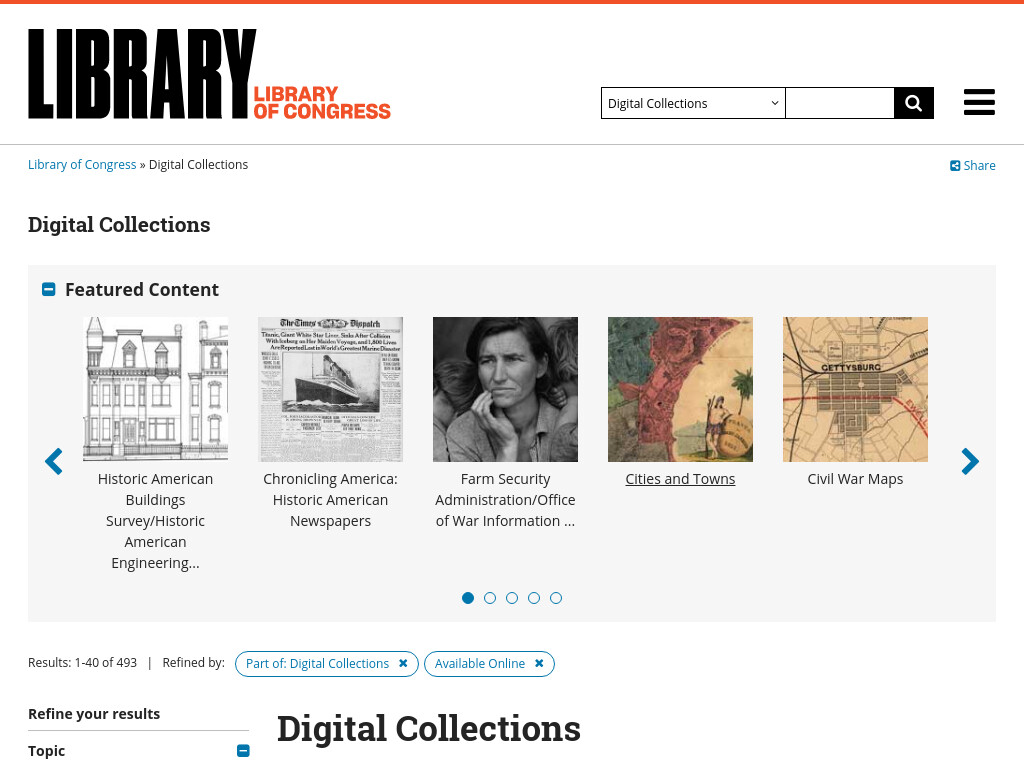The image size is (1024, 768).
Task: Collapse the Topic refine section
Action: 243,751
